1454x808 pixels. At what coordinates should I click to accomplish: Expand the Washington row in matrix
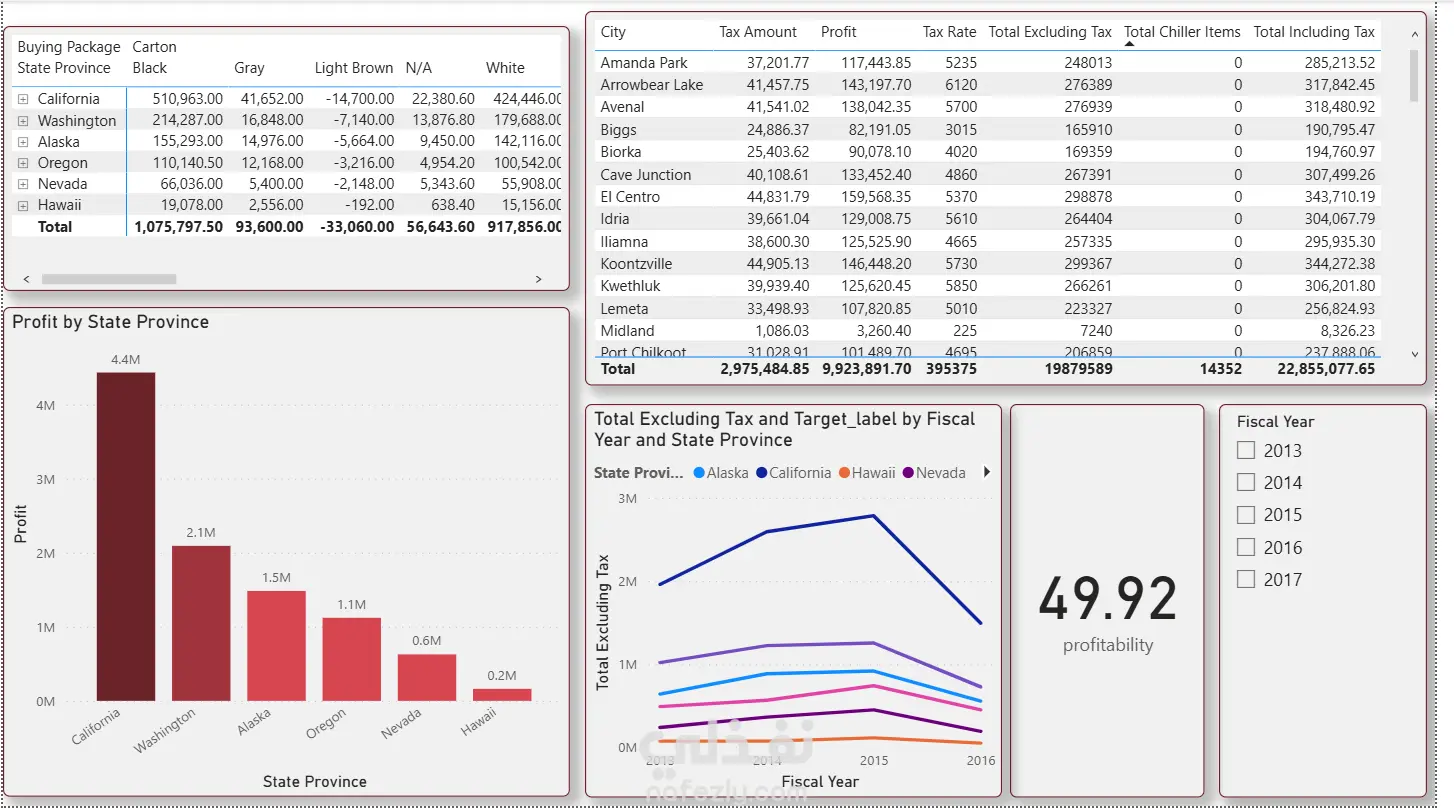click(23, 120)
